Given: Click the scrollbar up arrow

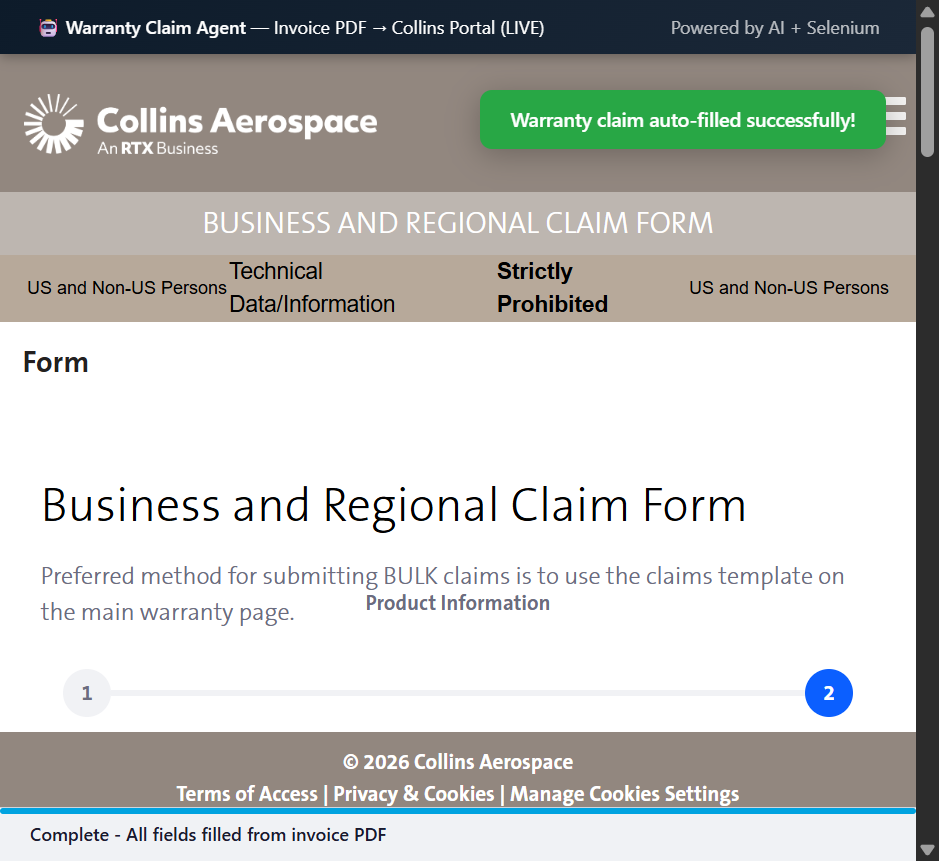Looking at the screenshot, I should click(927, 10).
